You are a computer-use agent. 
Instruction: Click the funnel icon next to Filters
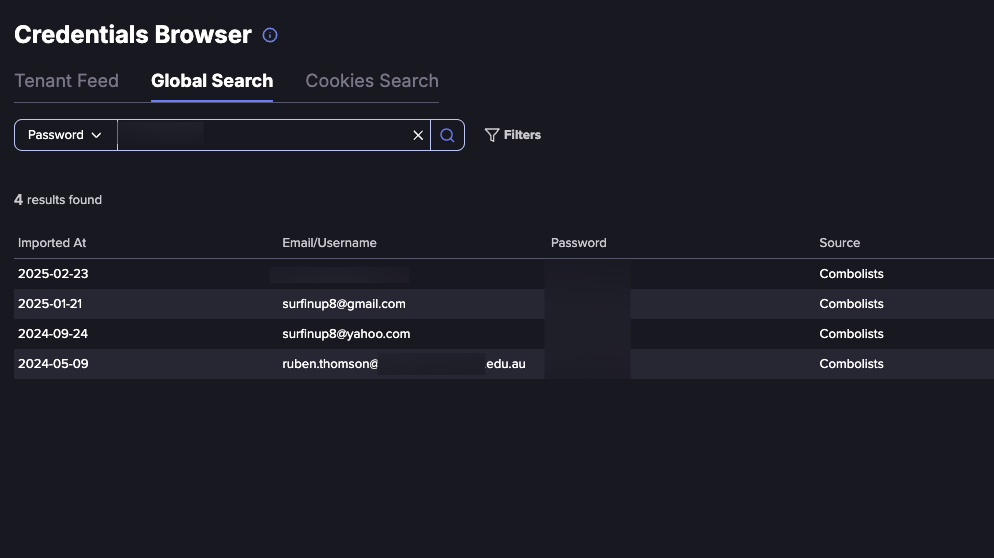pyautogui.click(x=492, y=135)
